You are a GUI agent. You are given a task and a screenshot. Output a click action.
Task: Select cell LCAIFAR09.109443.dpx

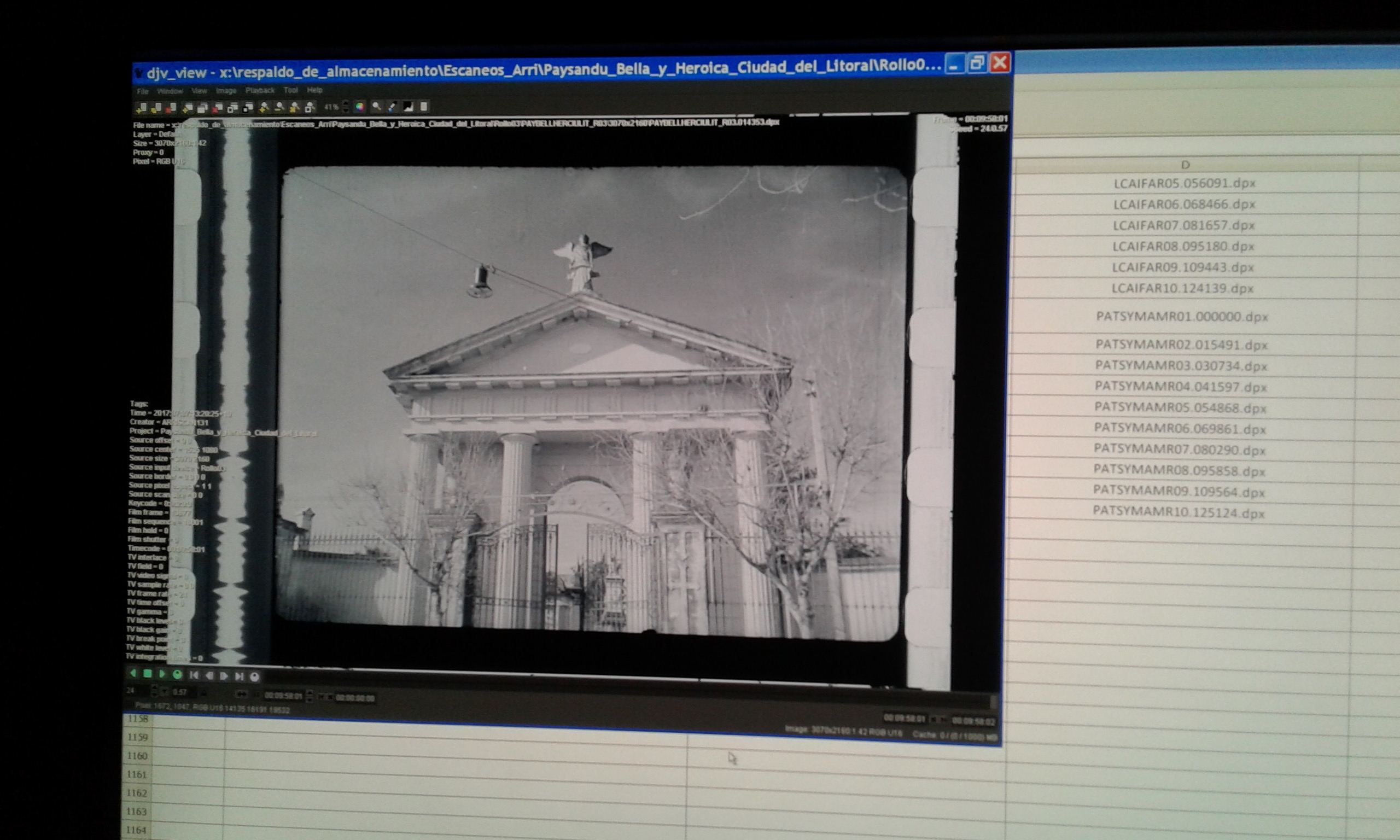point(1183,267)
